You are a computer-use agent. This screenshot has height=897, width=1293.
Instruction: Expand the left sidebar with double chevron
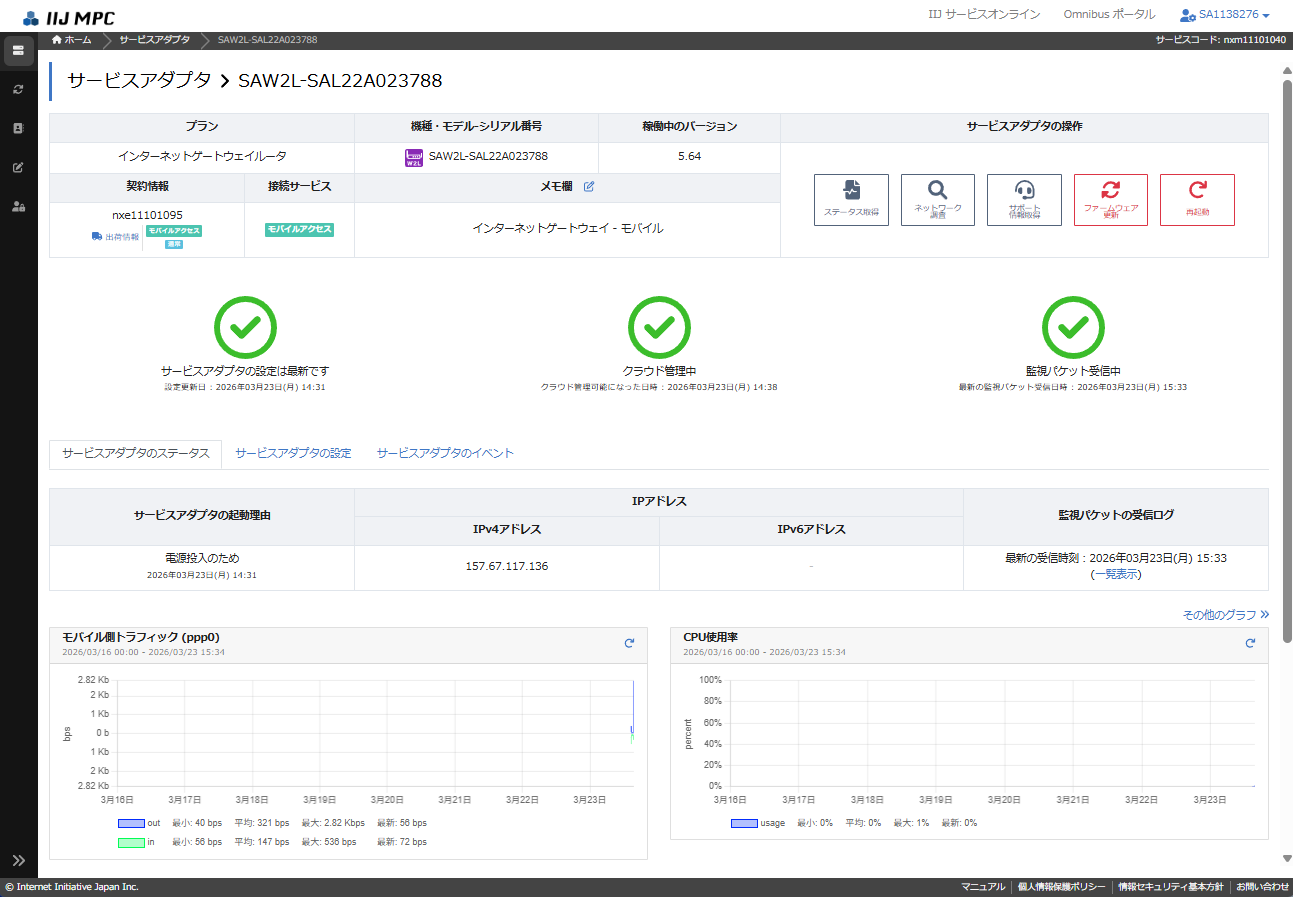tap(18, 860)
